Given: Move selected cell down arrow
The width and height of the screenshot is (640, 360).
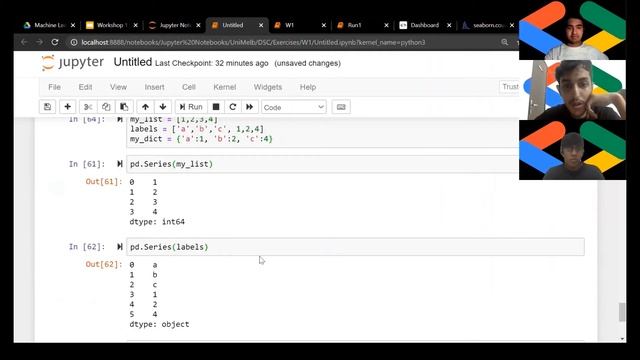Looking at the screenshot, I should (x=163, y=107).
